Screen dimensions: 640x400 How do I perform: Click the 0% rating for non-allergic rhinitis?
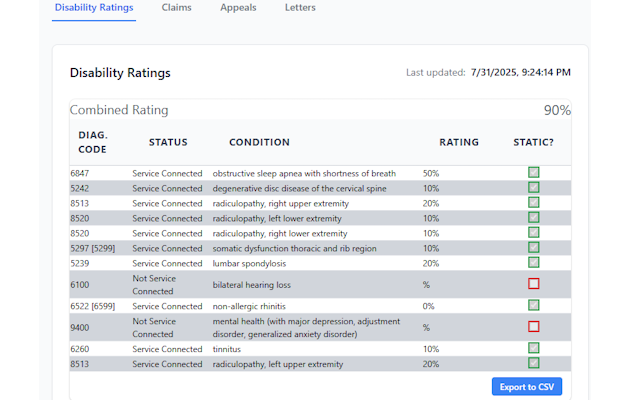429,307
